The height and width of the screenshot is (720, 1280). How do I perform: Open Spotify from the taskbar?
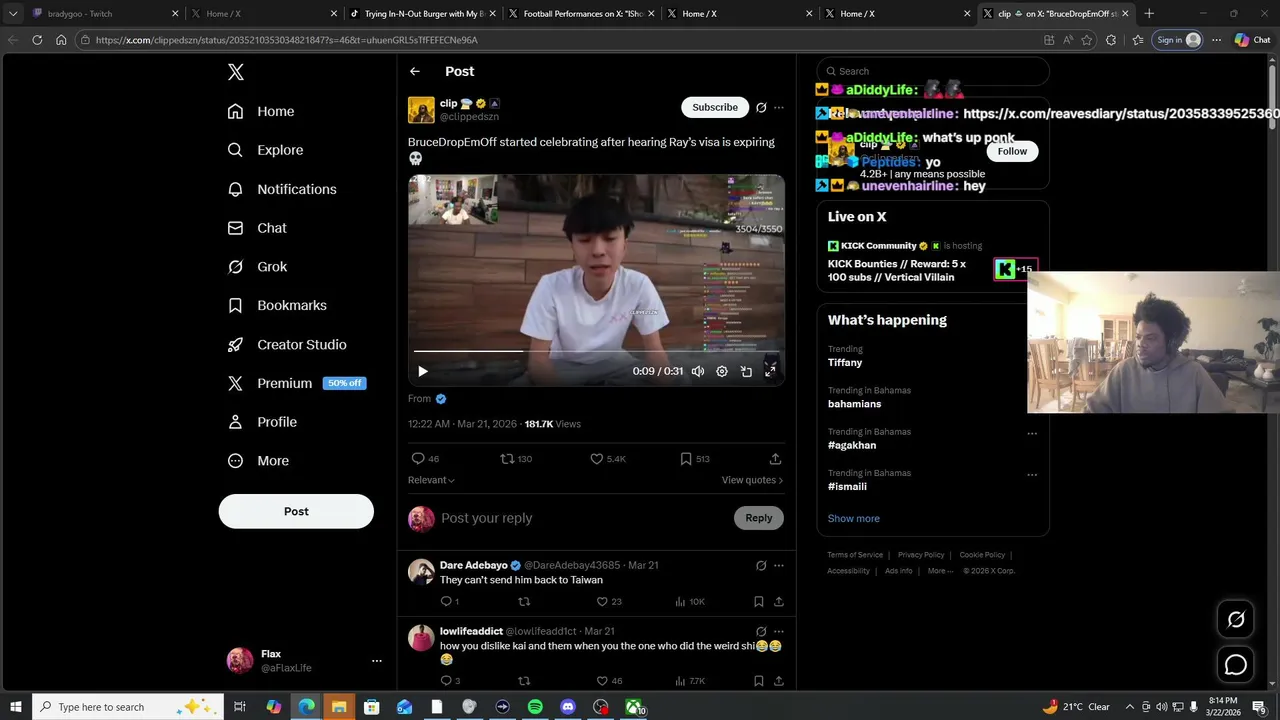tap(535, 707)
